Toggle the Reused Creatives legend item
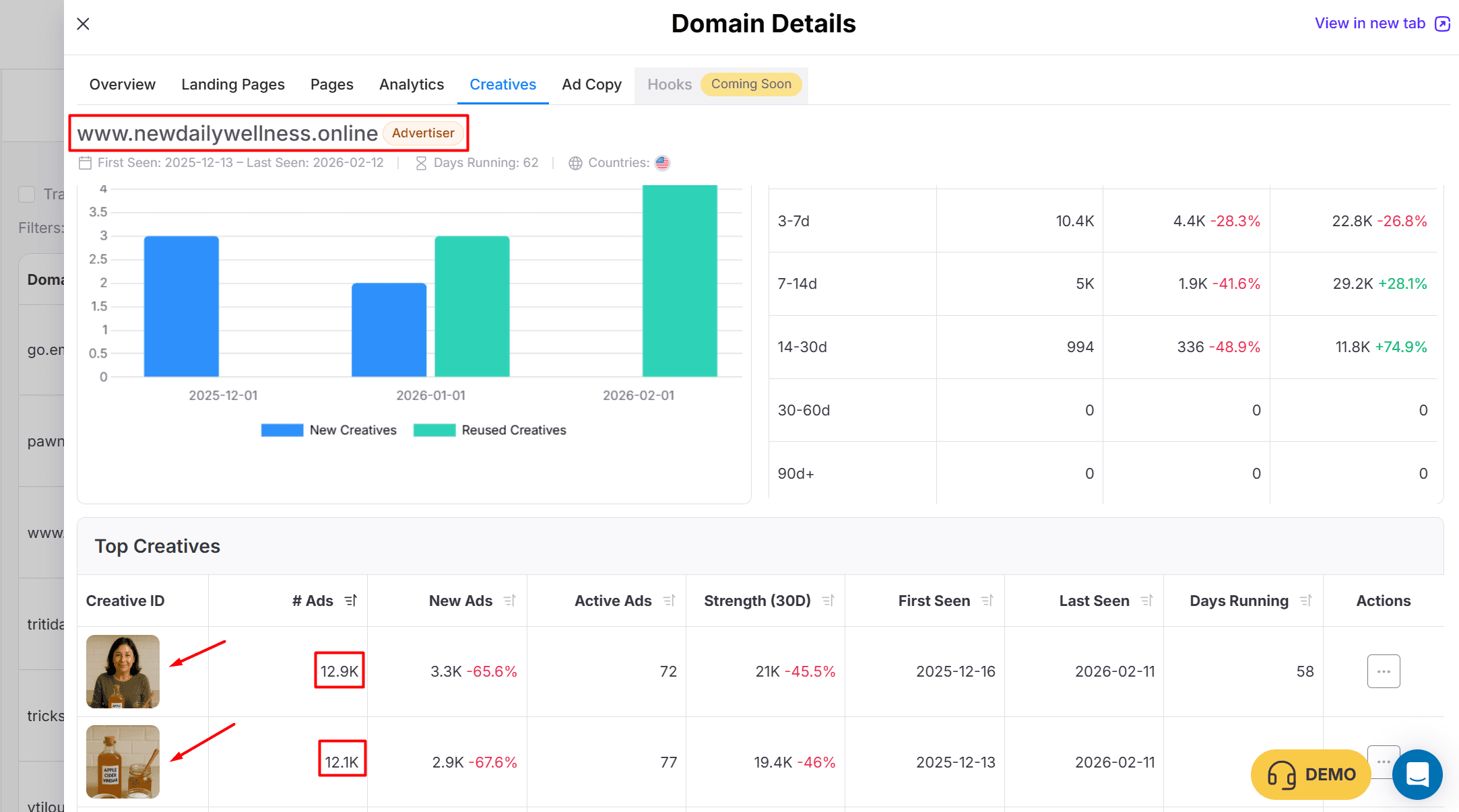 [490, 430]
